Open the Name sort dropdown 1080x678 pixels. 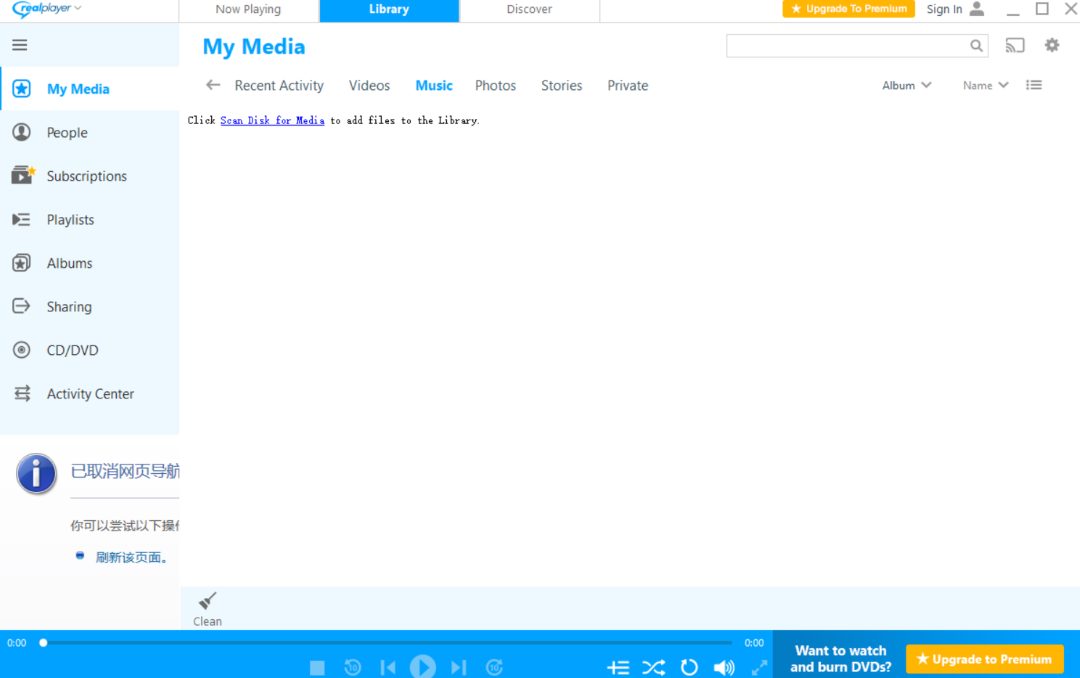[x=984, y=85]
